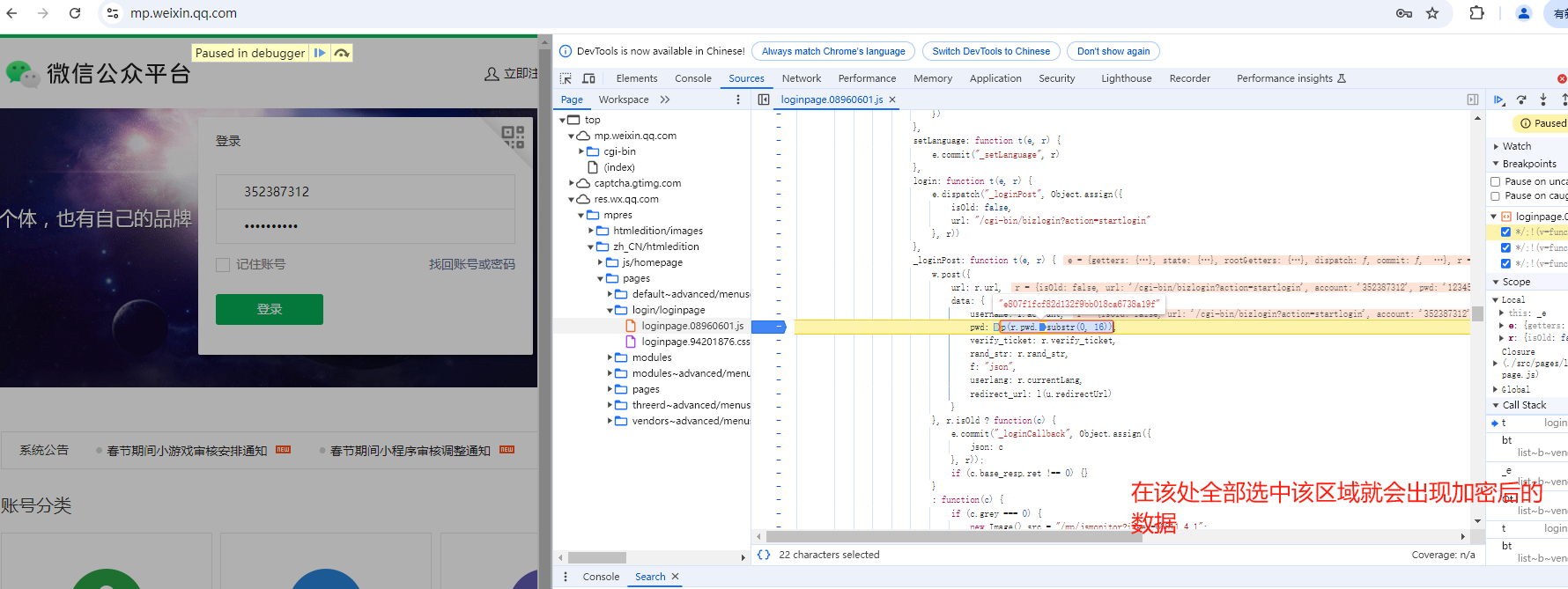The image size is (1568, 589).
Task: Open the browser extensions puzzle icon
Action: (x=1477, y=13)
